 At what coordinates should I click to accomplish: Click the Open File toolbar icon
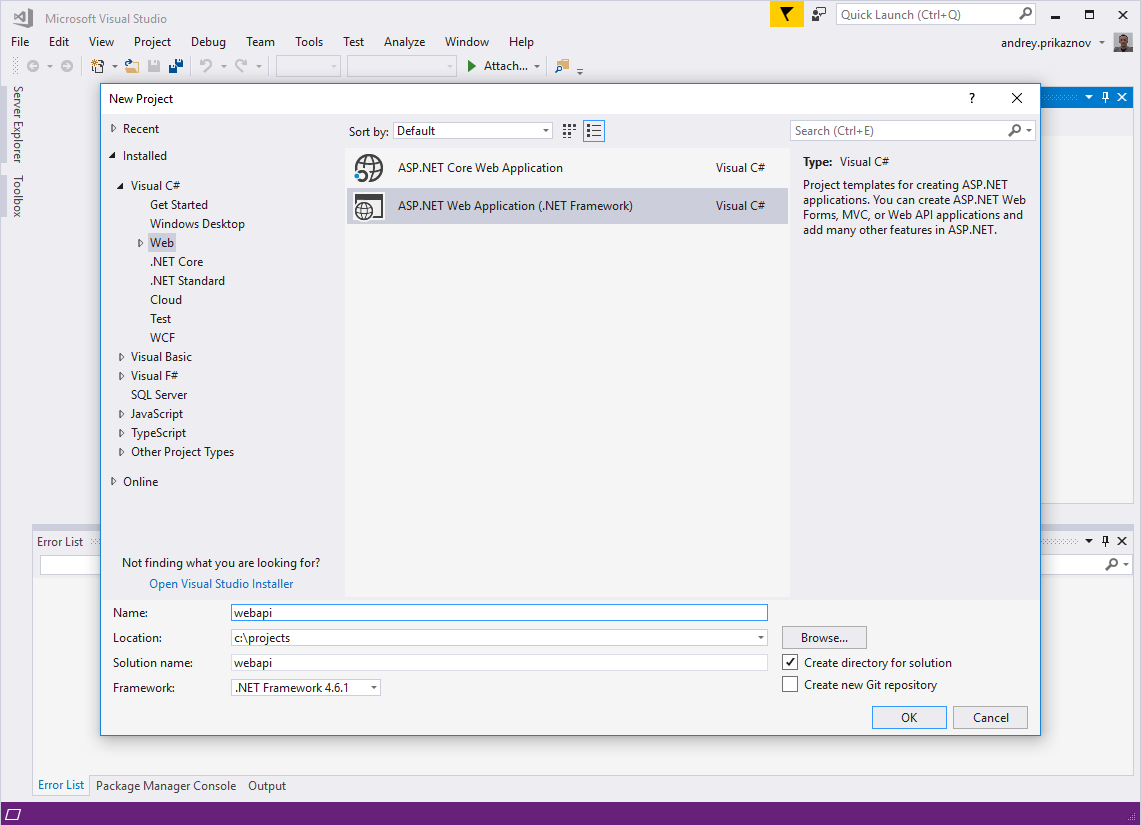132,66
